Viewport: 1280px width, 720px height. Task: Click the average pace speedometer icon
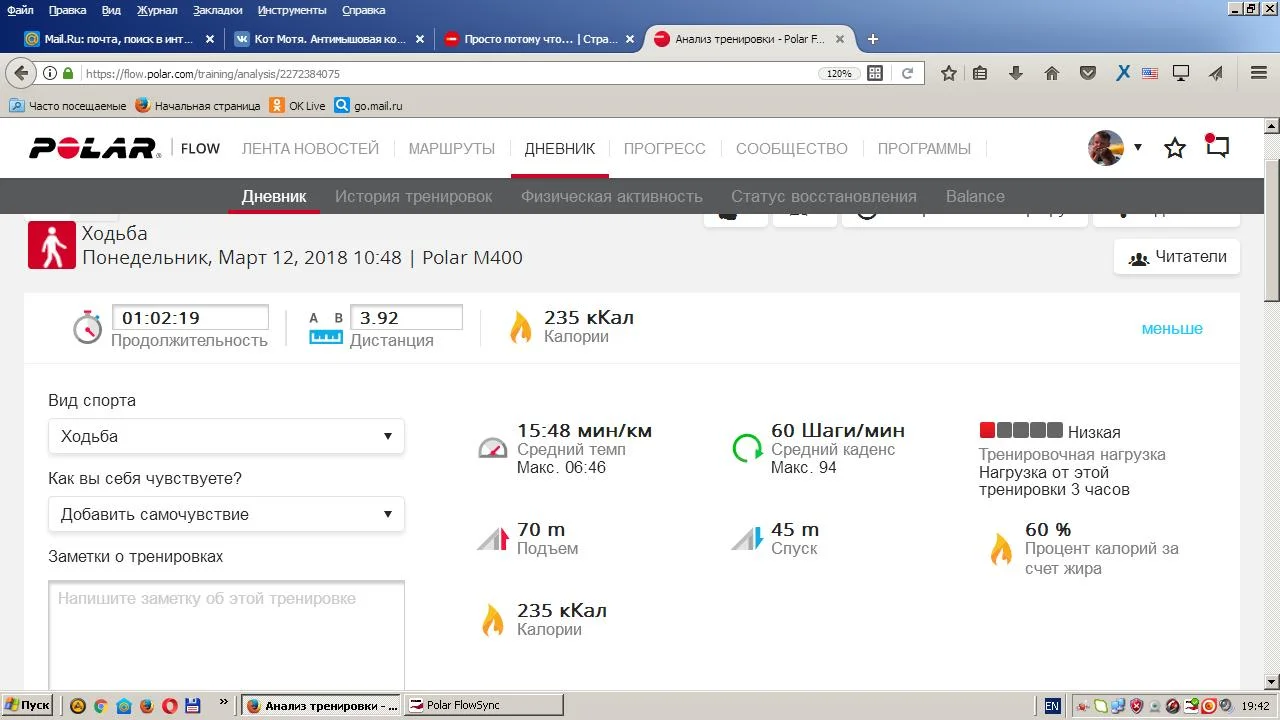(493, 448)
